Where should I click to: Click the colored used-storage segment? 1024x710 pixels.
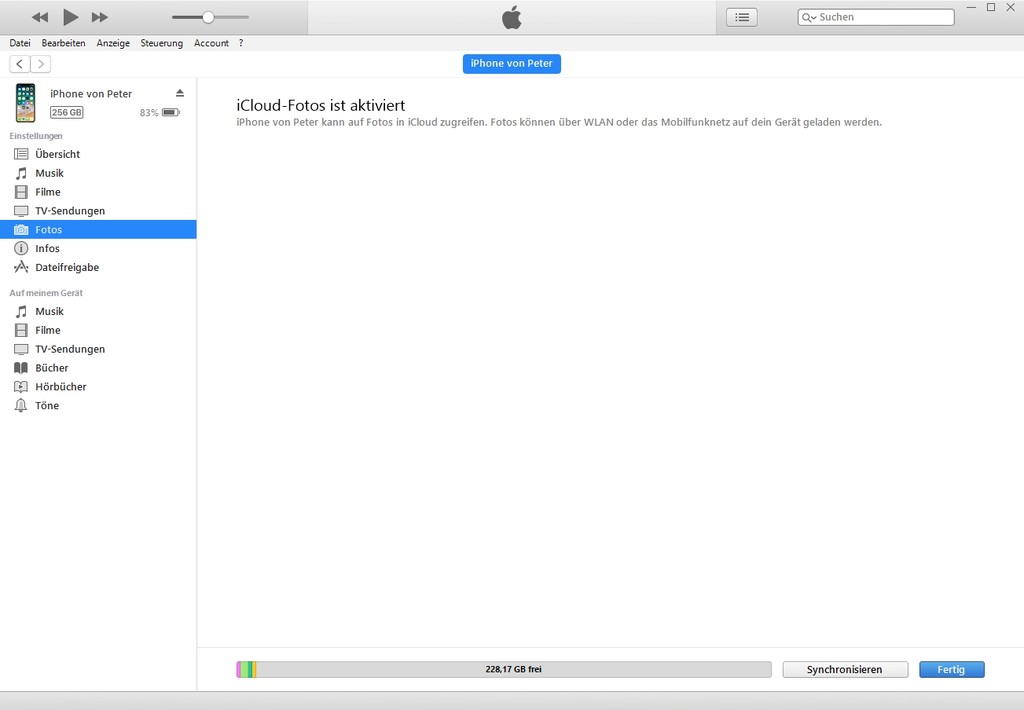[246, 669]
